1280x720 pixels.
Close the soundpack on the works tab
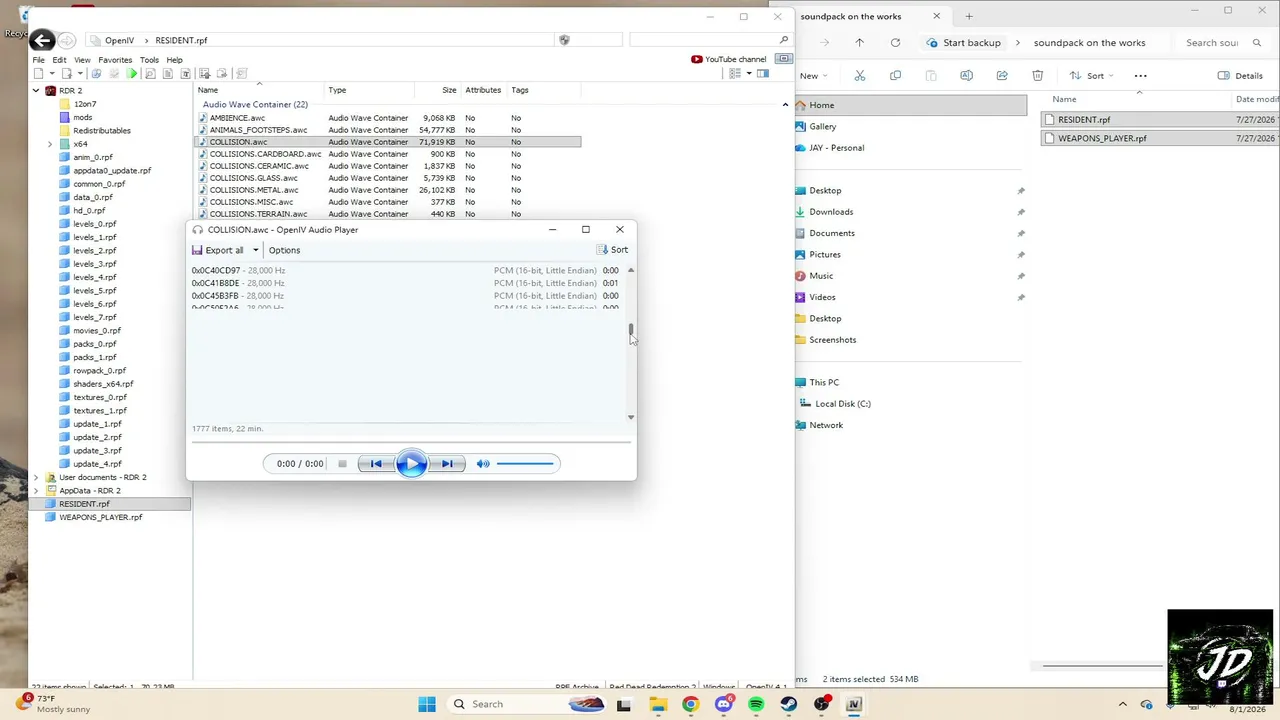[936, 16]
